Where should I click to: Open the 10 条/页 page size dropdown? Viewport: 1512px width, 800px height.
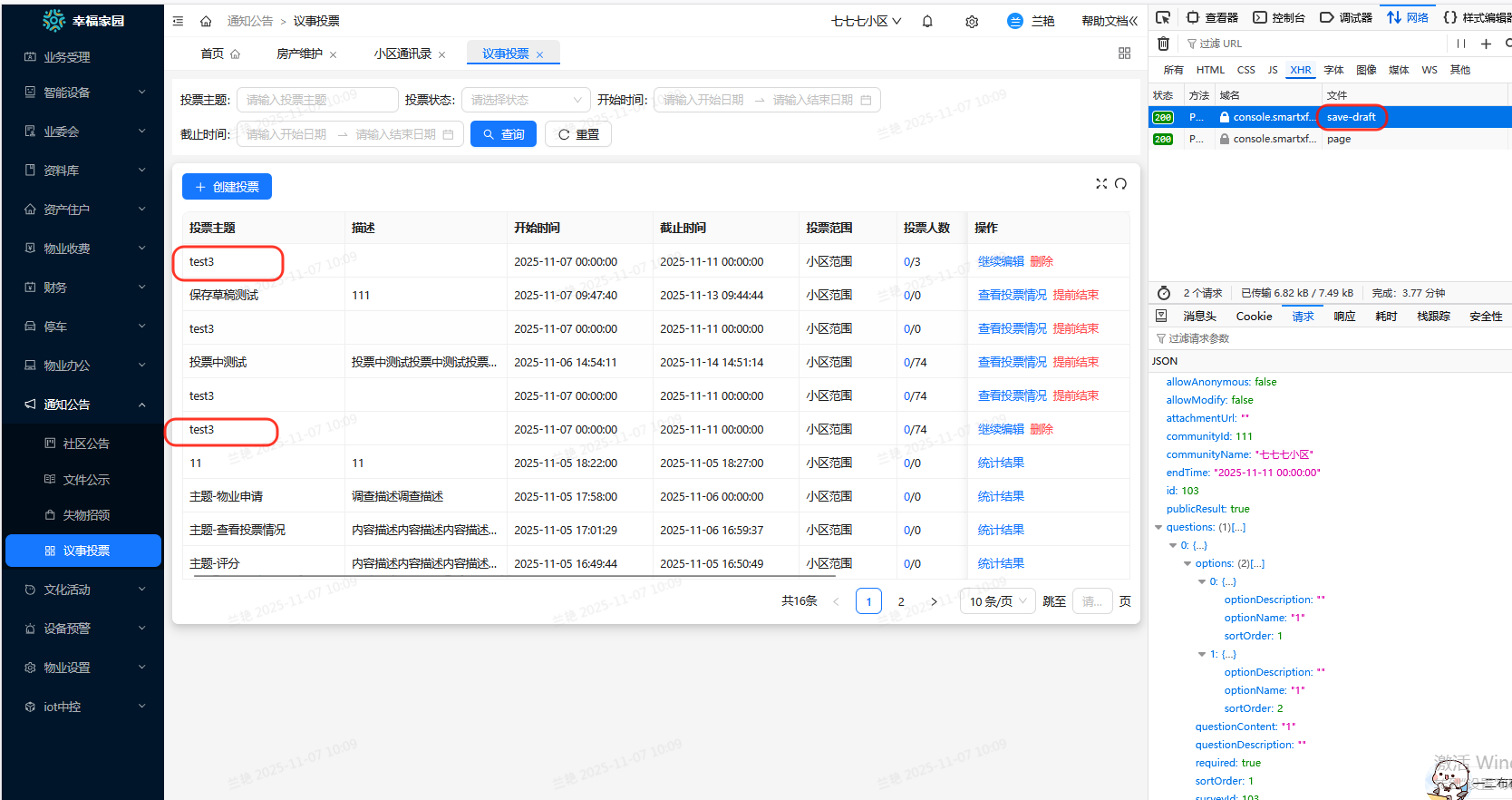(997, 601)
